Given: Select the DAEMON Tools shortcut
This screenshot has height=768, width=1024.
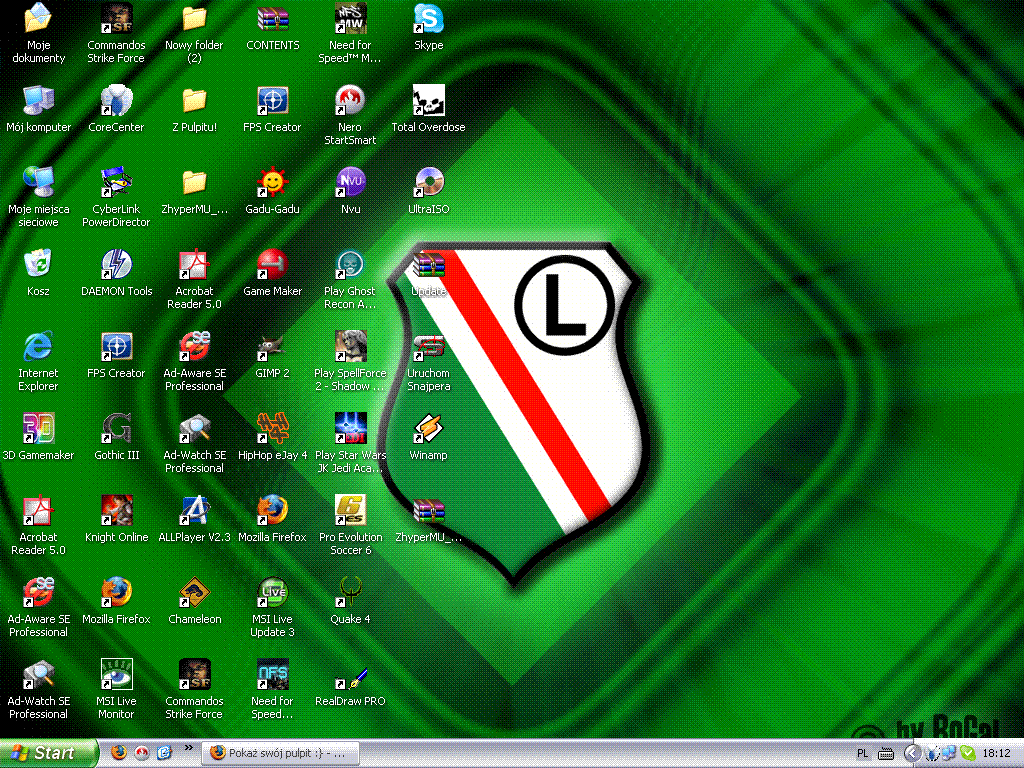Looking at the screenshot, I should pyautogui.click(x=117, y=266).
